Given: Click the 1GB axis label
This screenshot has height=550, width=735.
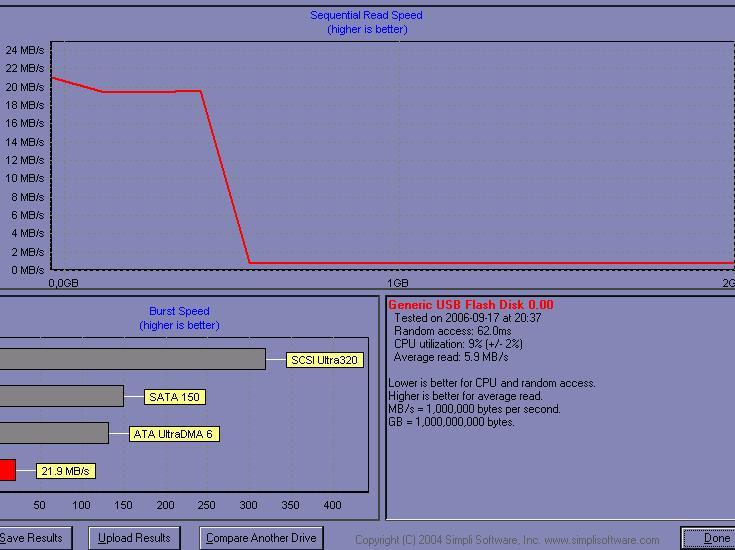Looking at the screenshot, I should pos(398,283).
